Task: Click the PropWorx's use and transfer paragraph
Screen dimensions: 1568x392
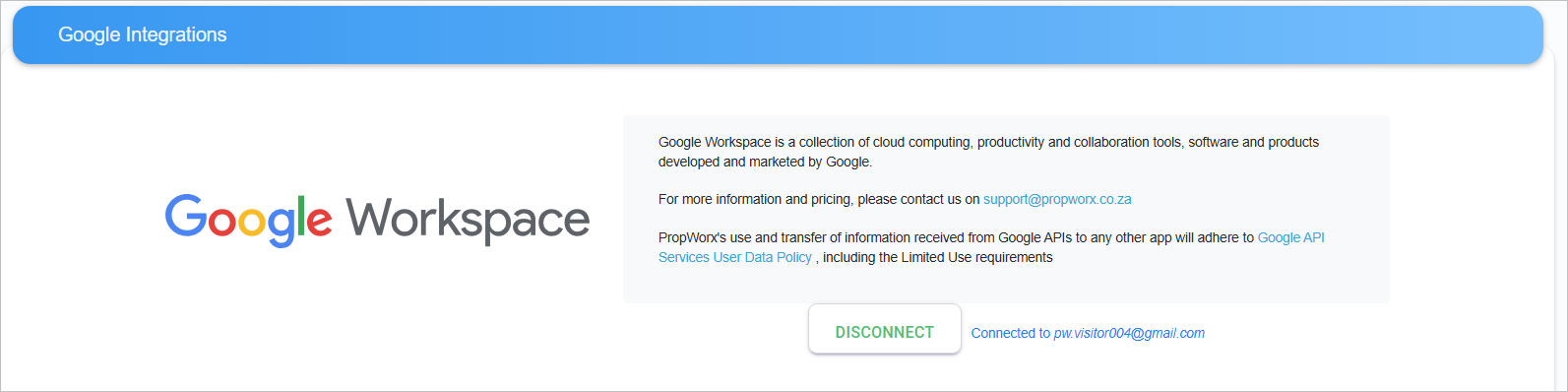Action: (x=991, y=247)
